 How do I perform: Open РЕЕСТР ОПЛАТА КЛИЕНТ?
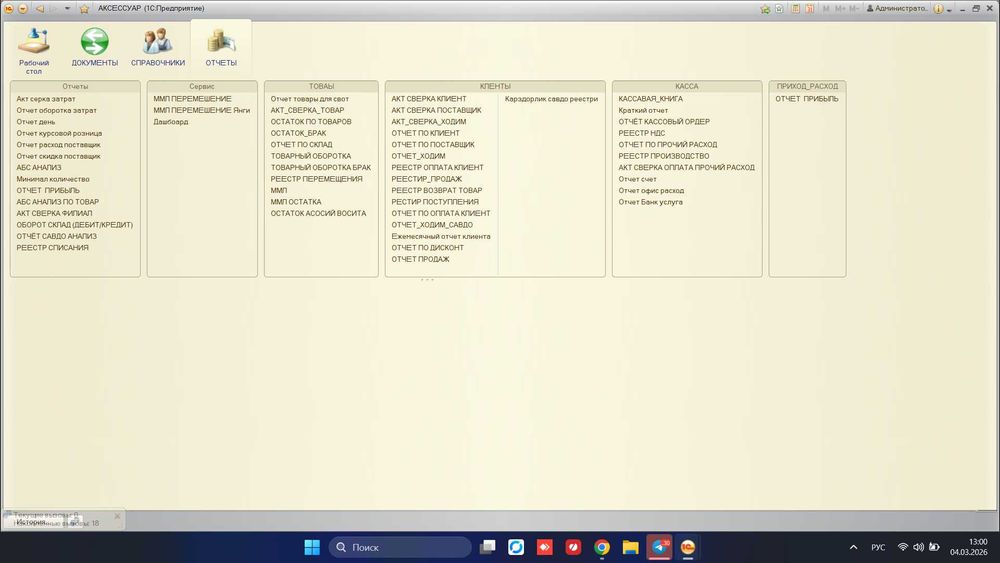(438, 168)
